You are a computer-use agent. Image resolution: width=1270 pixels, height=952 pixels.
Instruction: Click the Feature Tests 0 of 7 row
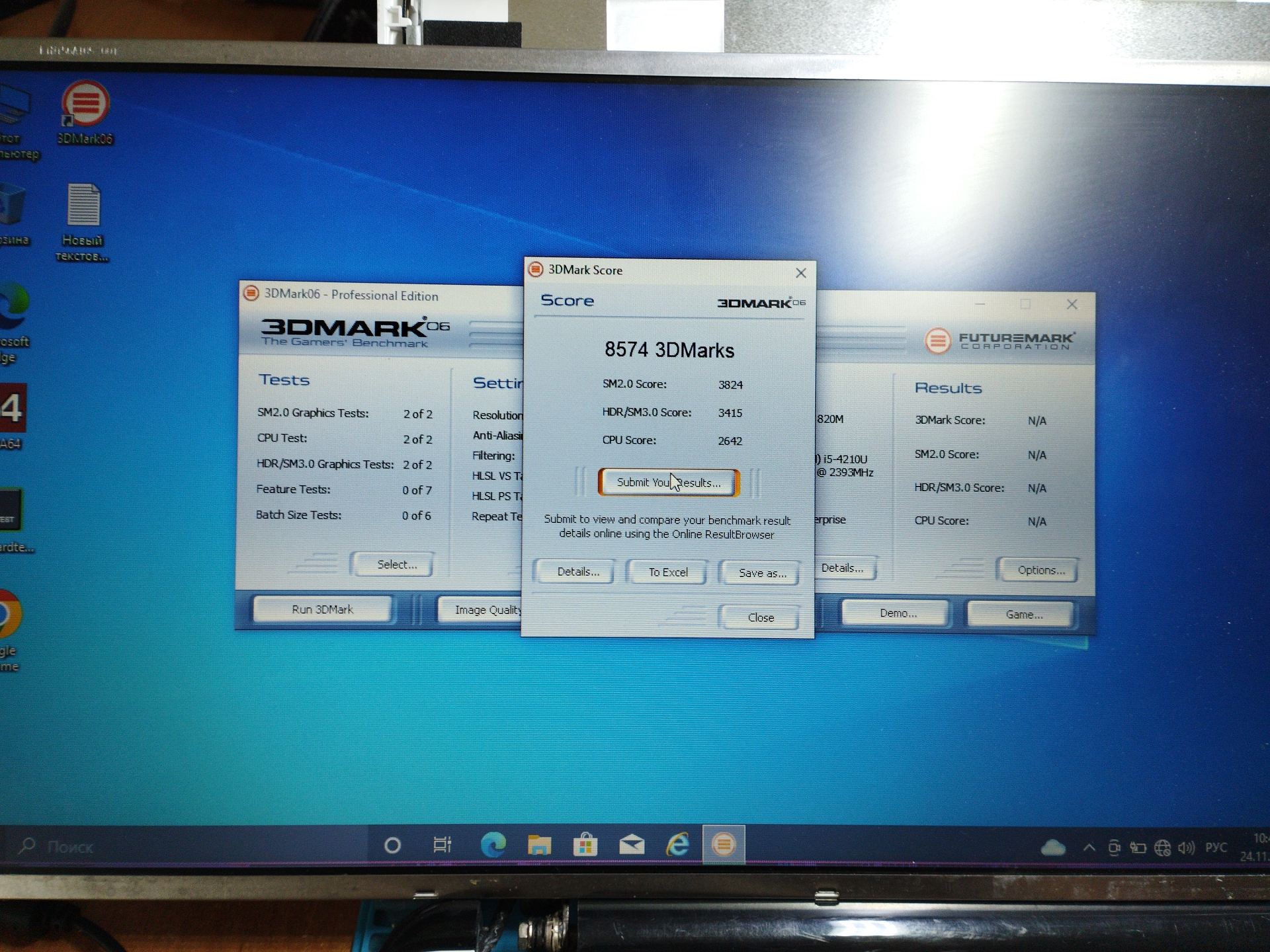(344, 490)
